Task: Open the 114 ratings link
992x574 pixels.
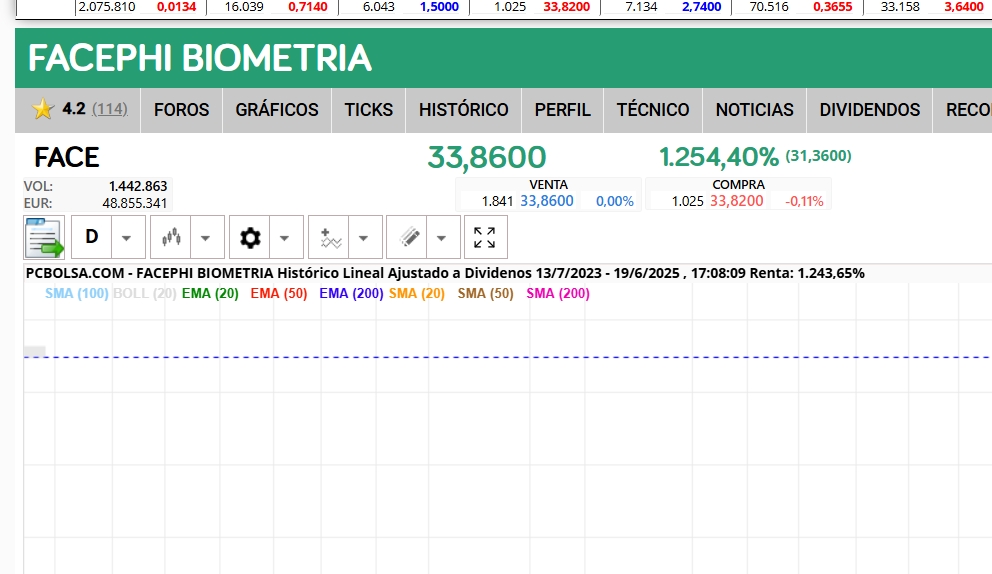Action: [x=110, y=109]
